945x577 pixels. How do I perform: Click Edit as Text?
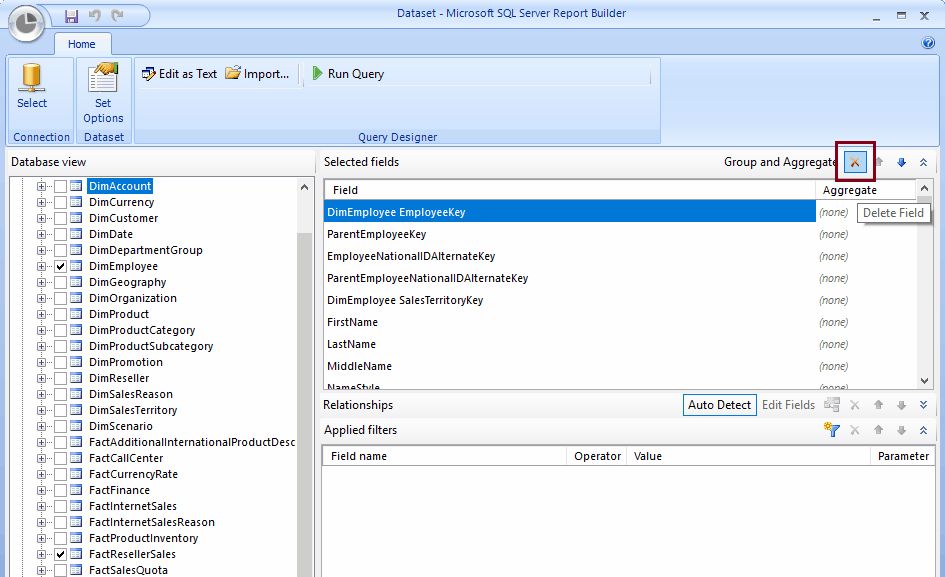pos(179,74)
